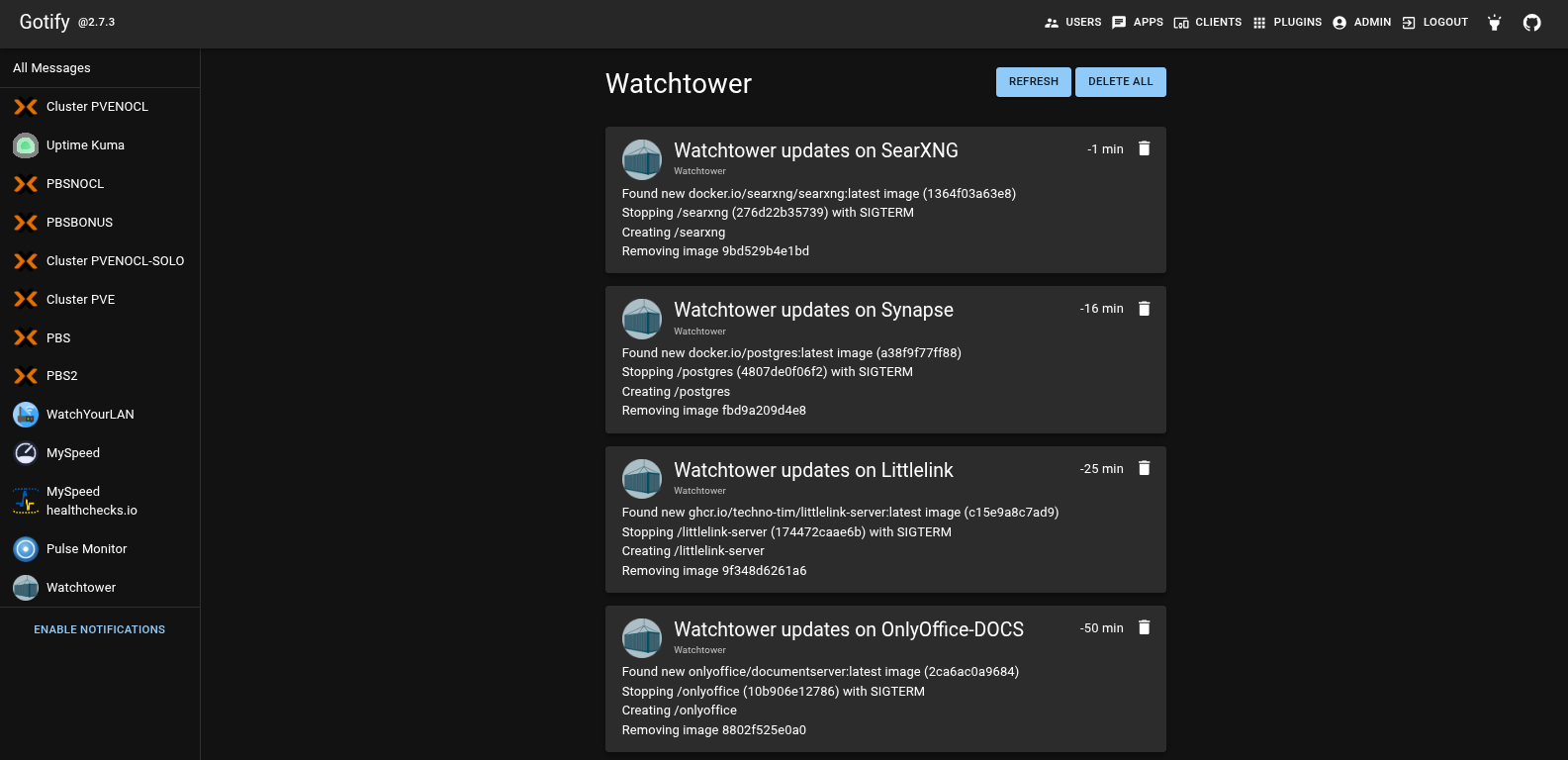Screen dimensions: 1568x760
Task: Navigate to Plugins
Action: (x=1287, y=23)
